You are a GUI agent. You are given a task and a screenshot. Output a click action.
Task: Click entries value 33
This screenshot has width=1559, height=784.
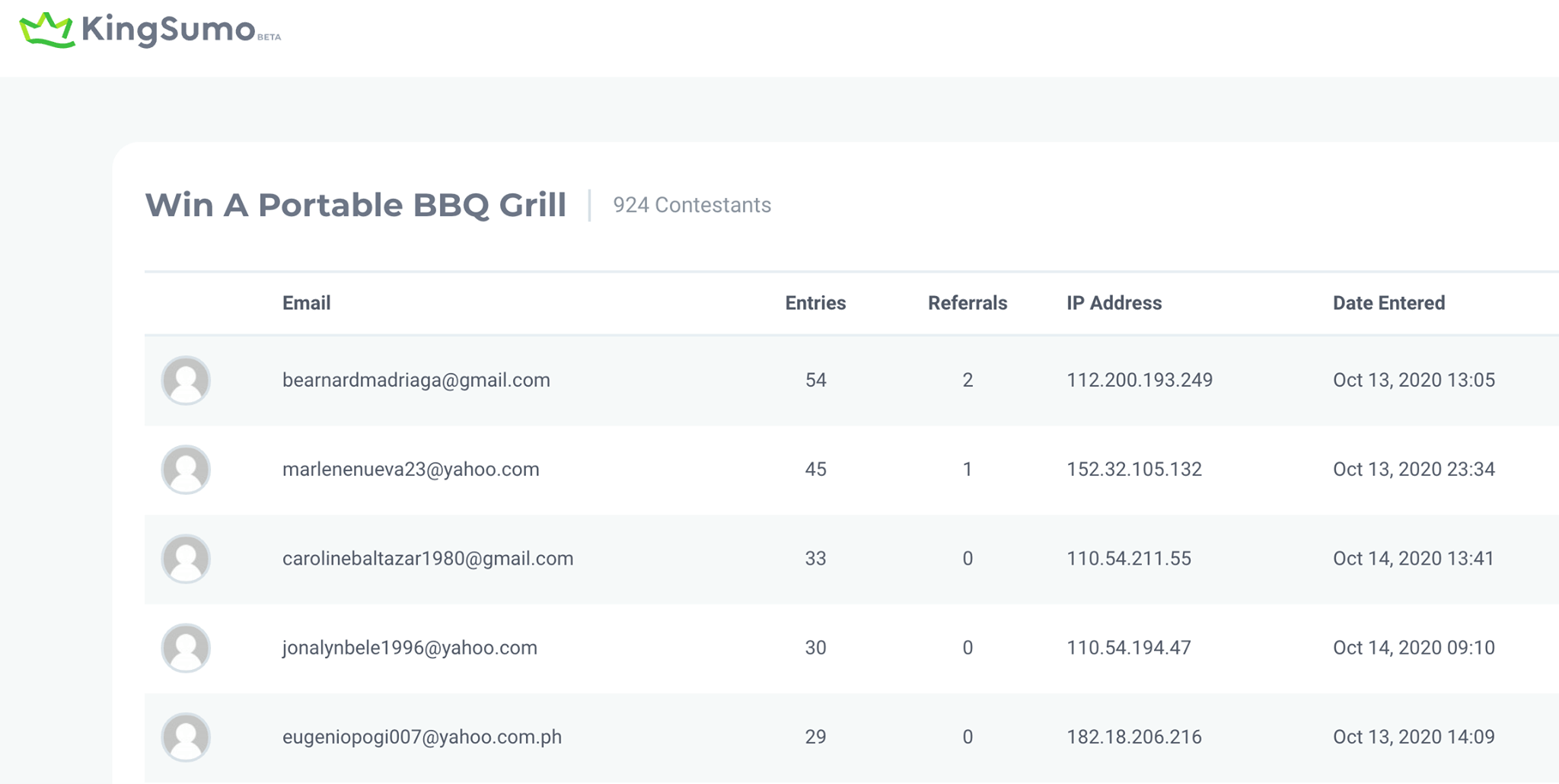click(815, 558)
